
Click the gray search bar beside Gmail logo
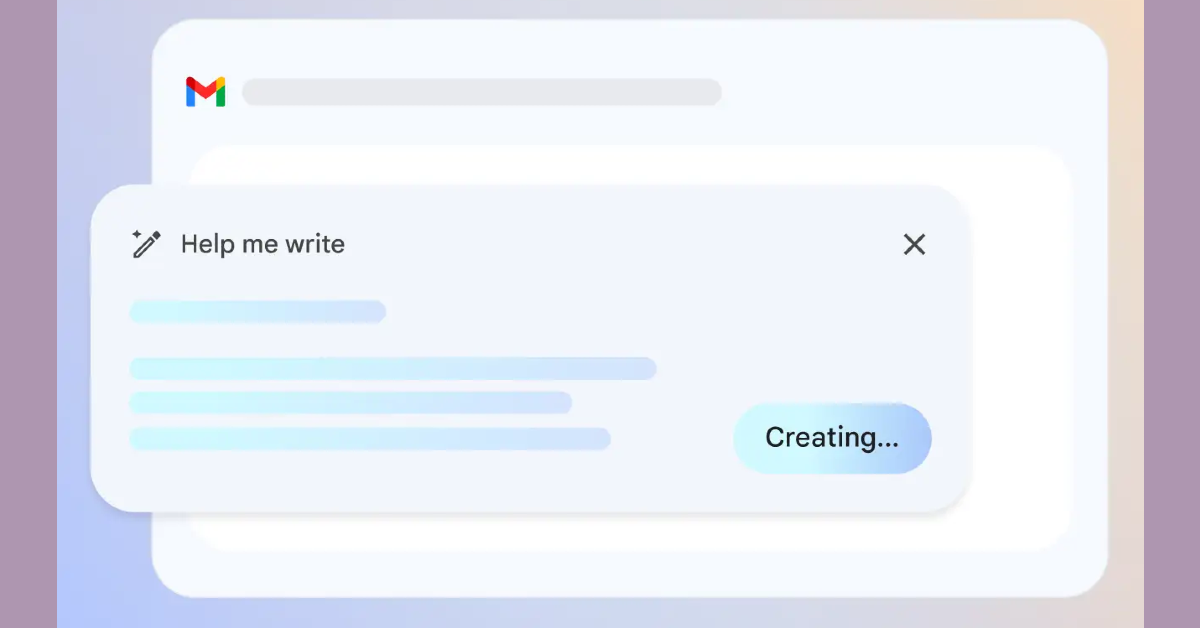click(x=481, y=92)
